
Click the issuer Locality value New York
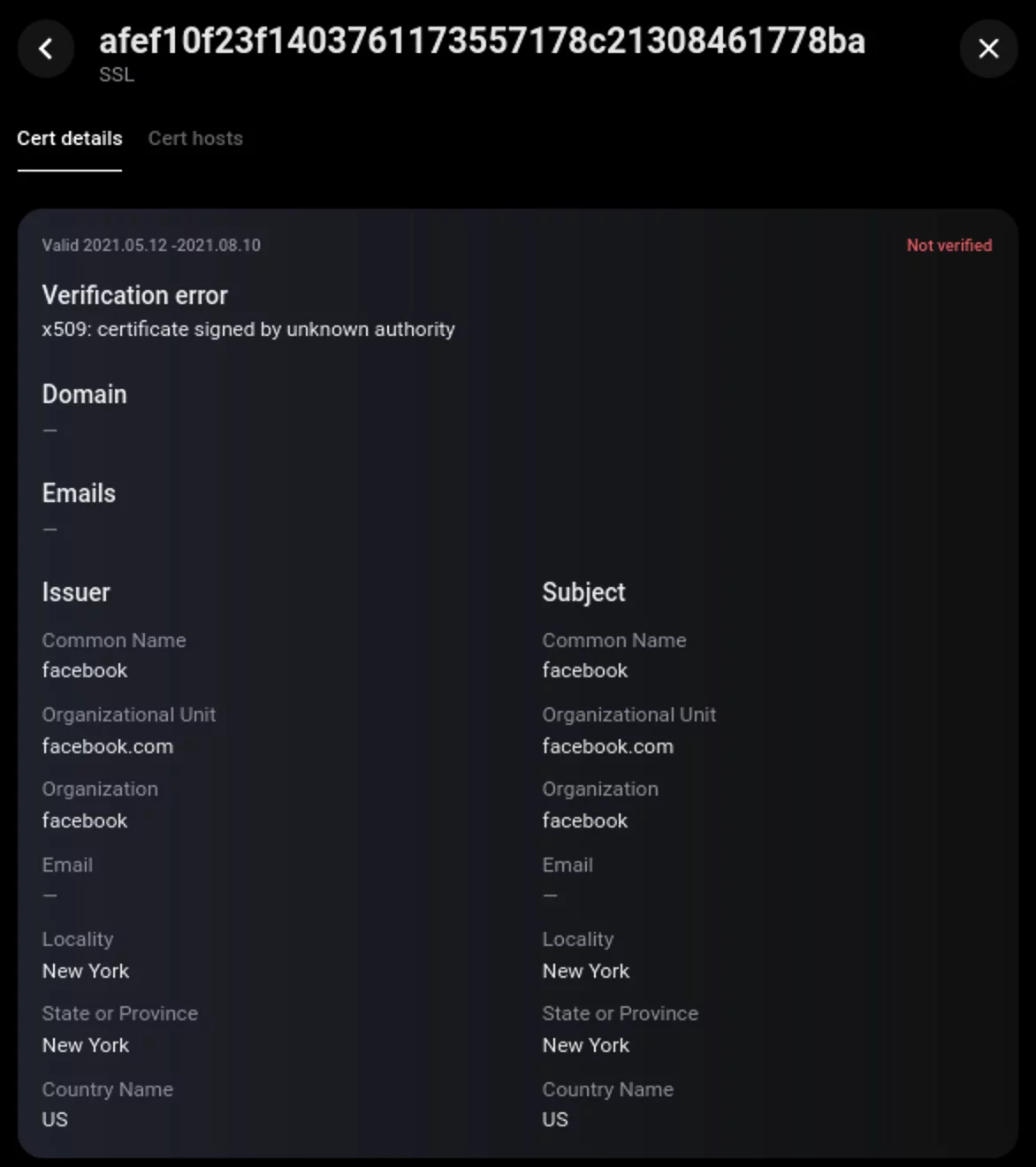(x=85, y=971)
